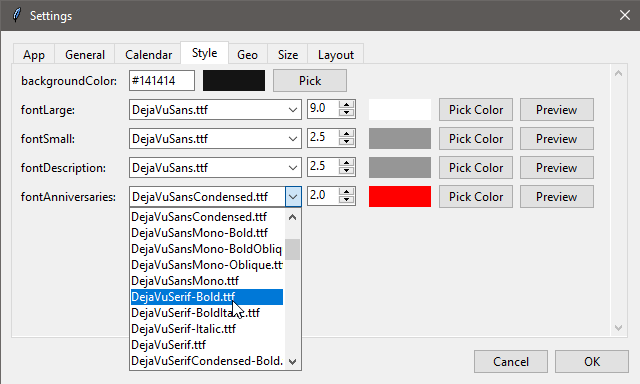640x384 pixels.
Task: Switch to the Layout tab
Action: (x=336, y=54)
